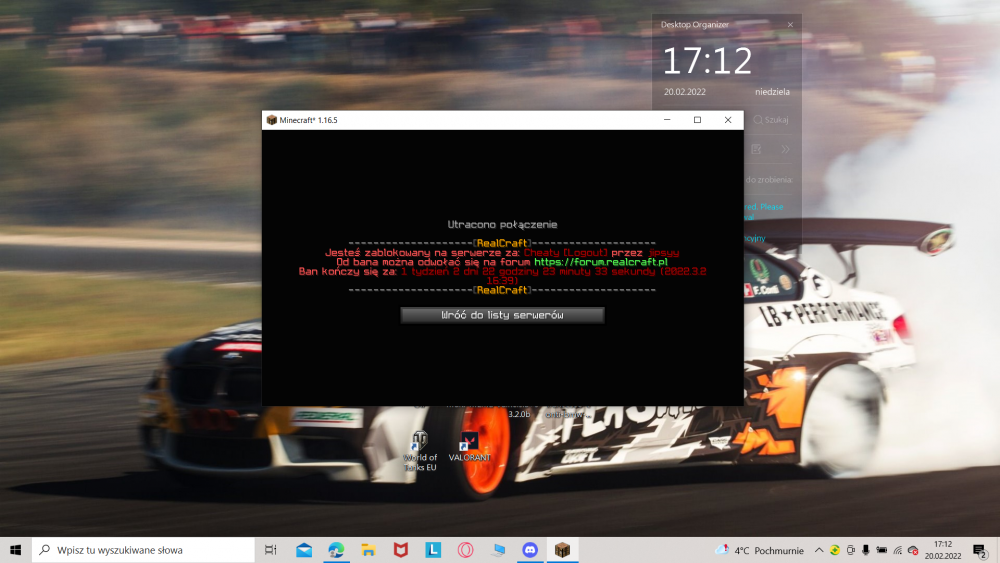The height and width of the screenshot is (563, 1000).
Task: Open Task View from the taskbar
Action: pos(271,550)
